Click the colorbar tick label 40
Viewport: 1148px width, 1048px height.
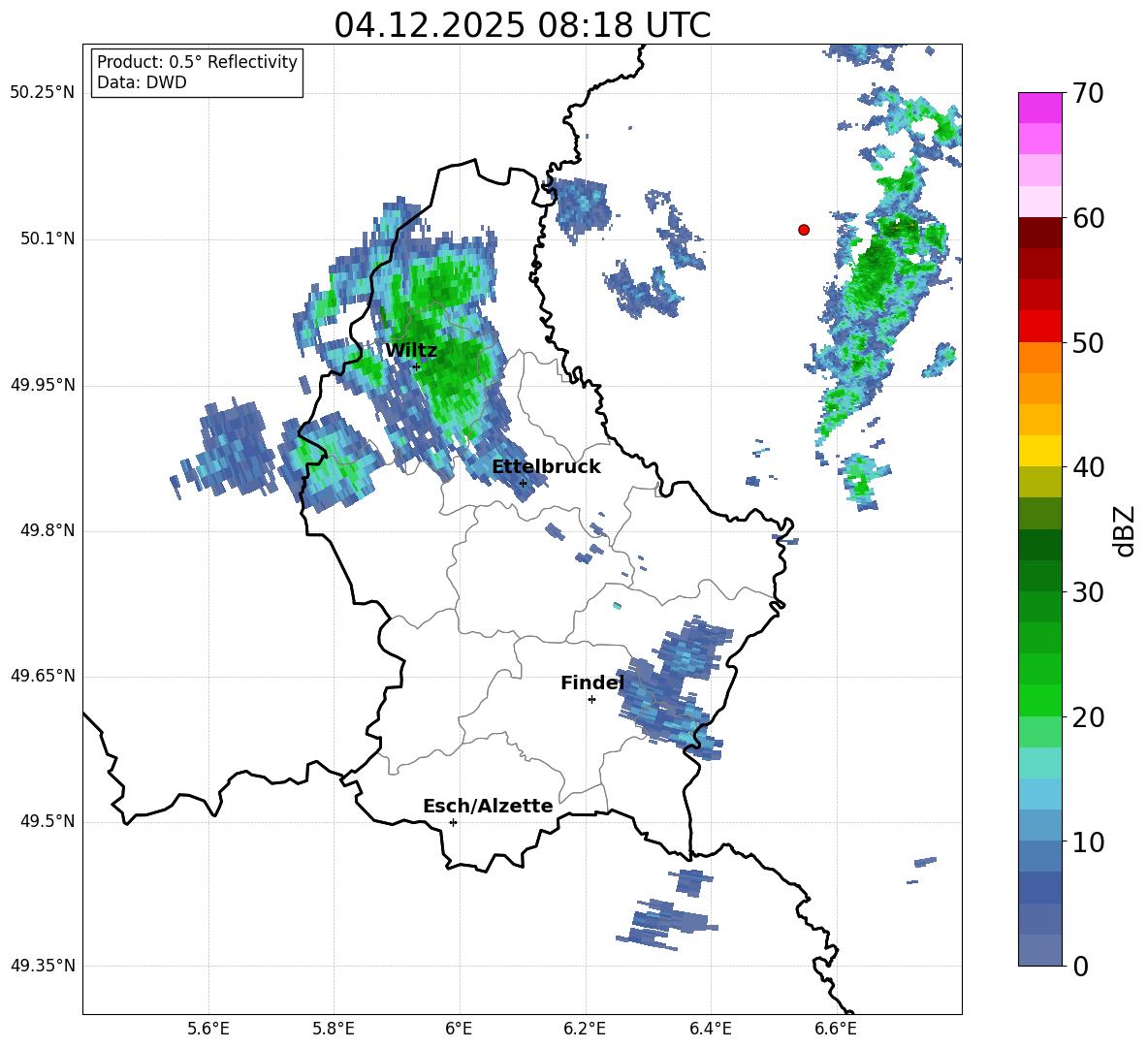pos(1088,467)
